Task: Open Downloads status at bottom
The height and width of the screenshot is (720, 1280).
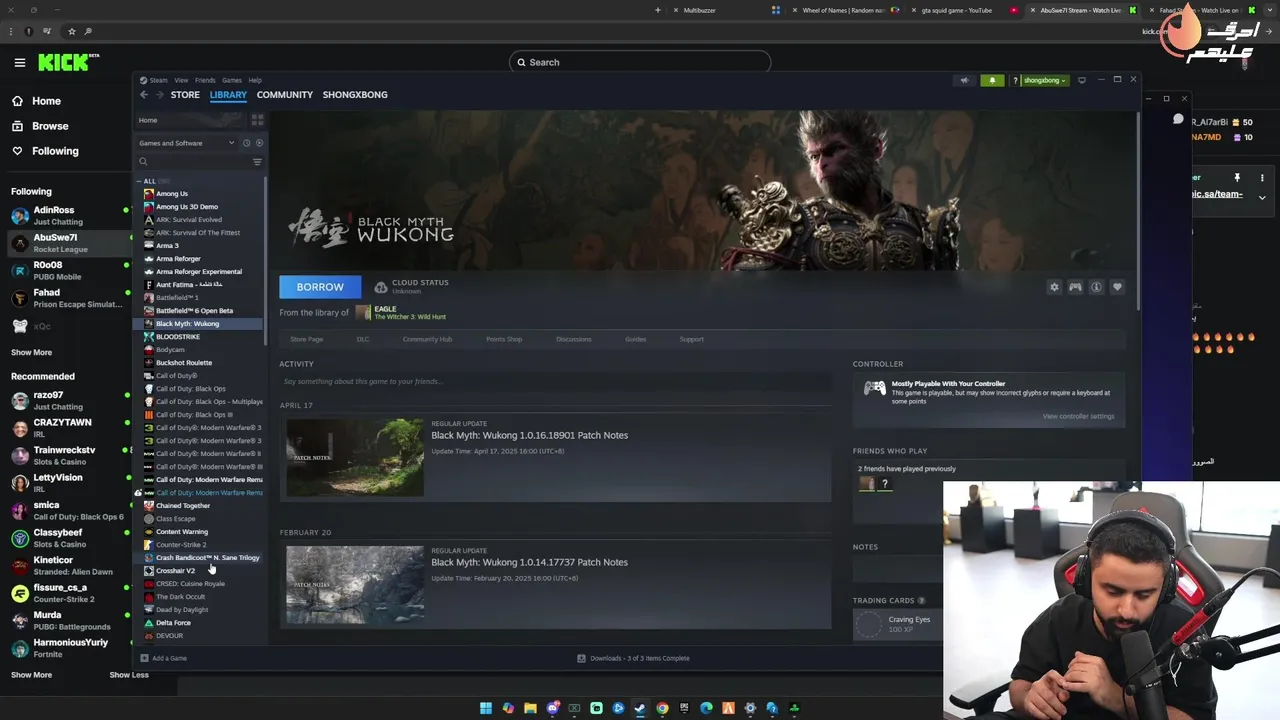Action: coord(633,658)
